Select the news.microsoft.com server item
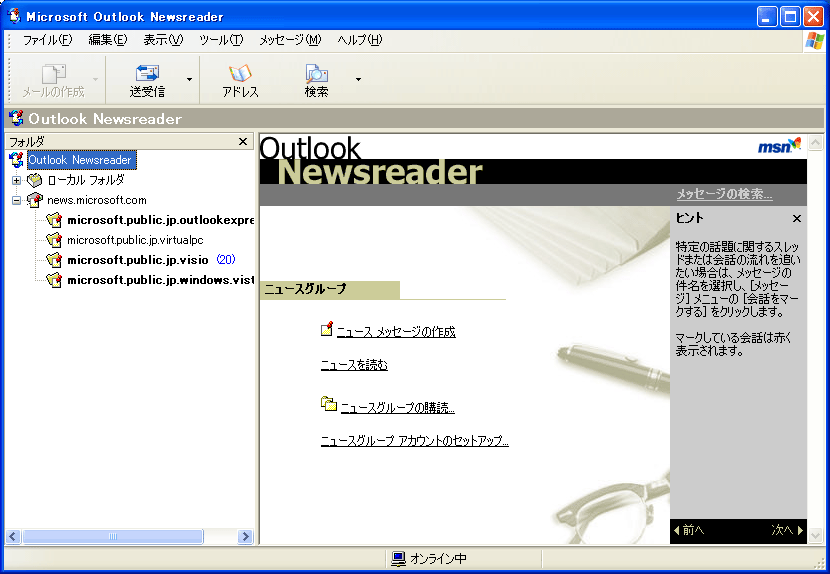This screenshot has width=830, height=574. click(96, 200)
